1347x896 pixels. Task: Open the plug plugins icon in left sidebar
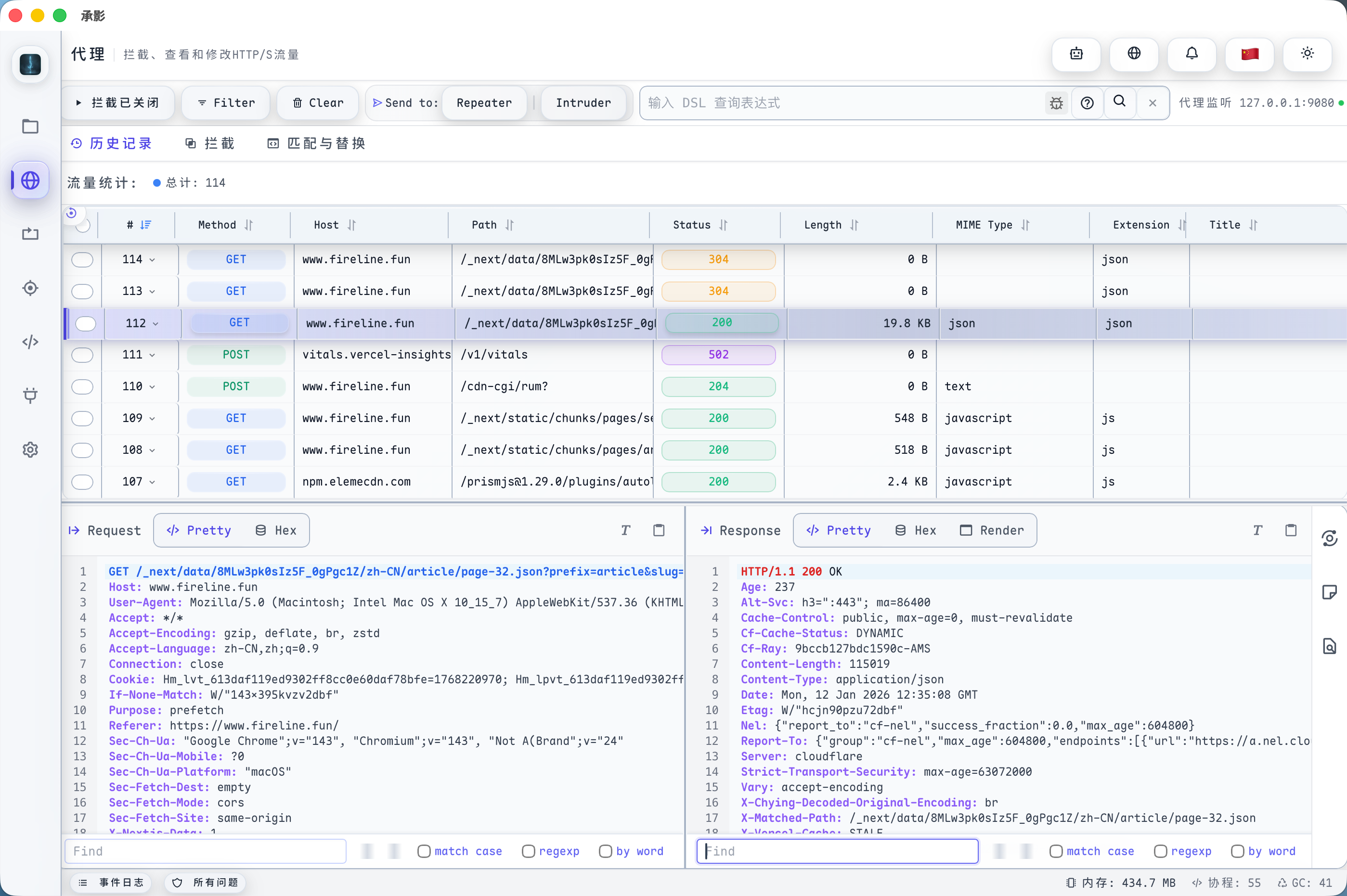tap(30, 396)
